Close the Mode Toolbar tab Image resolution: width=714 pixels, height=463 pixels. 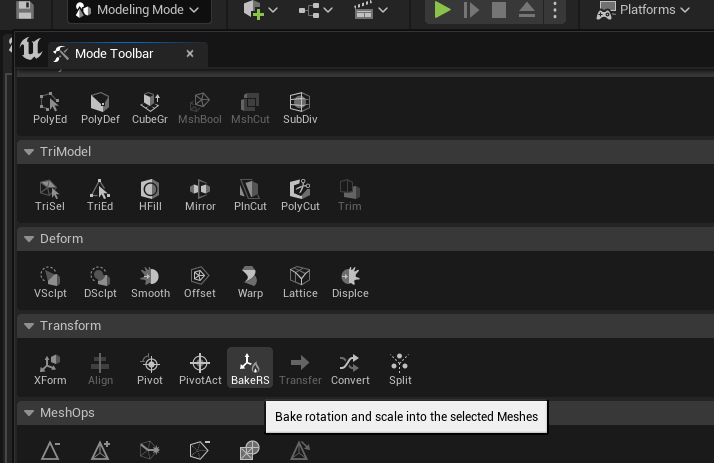(190, 54)
